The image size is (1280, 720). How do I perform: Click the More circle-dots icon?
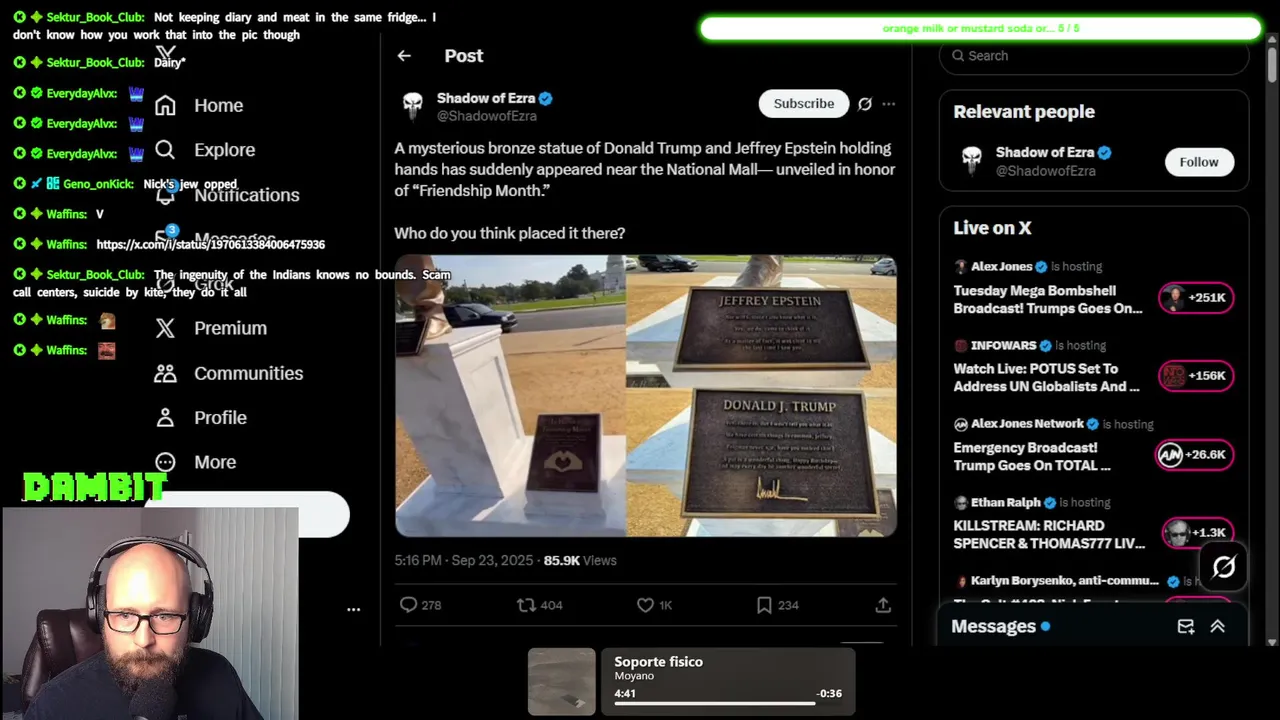coord(165,462)
